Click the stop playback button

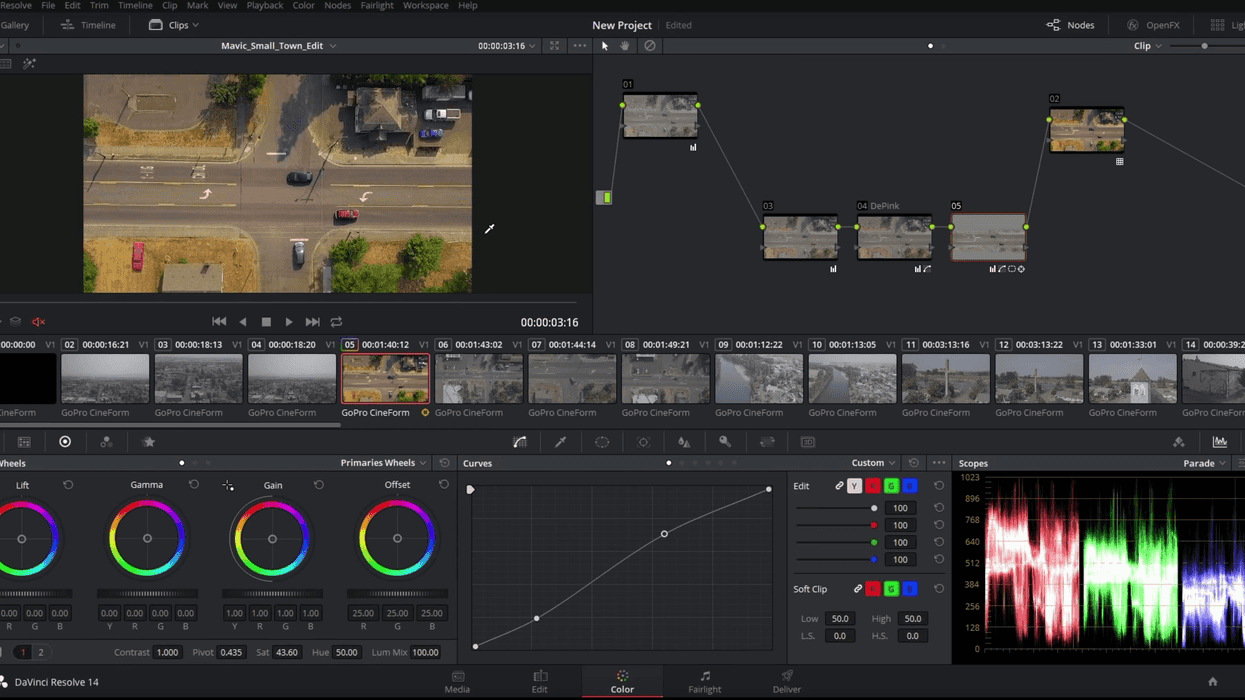pyautogui.click(x=266, y=322)
